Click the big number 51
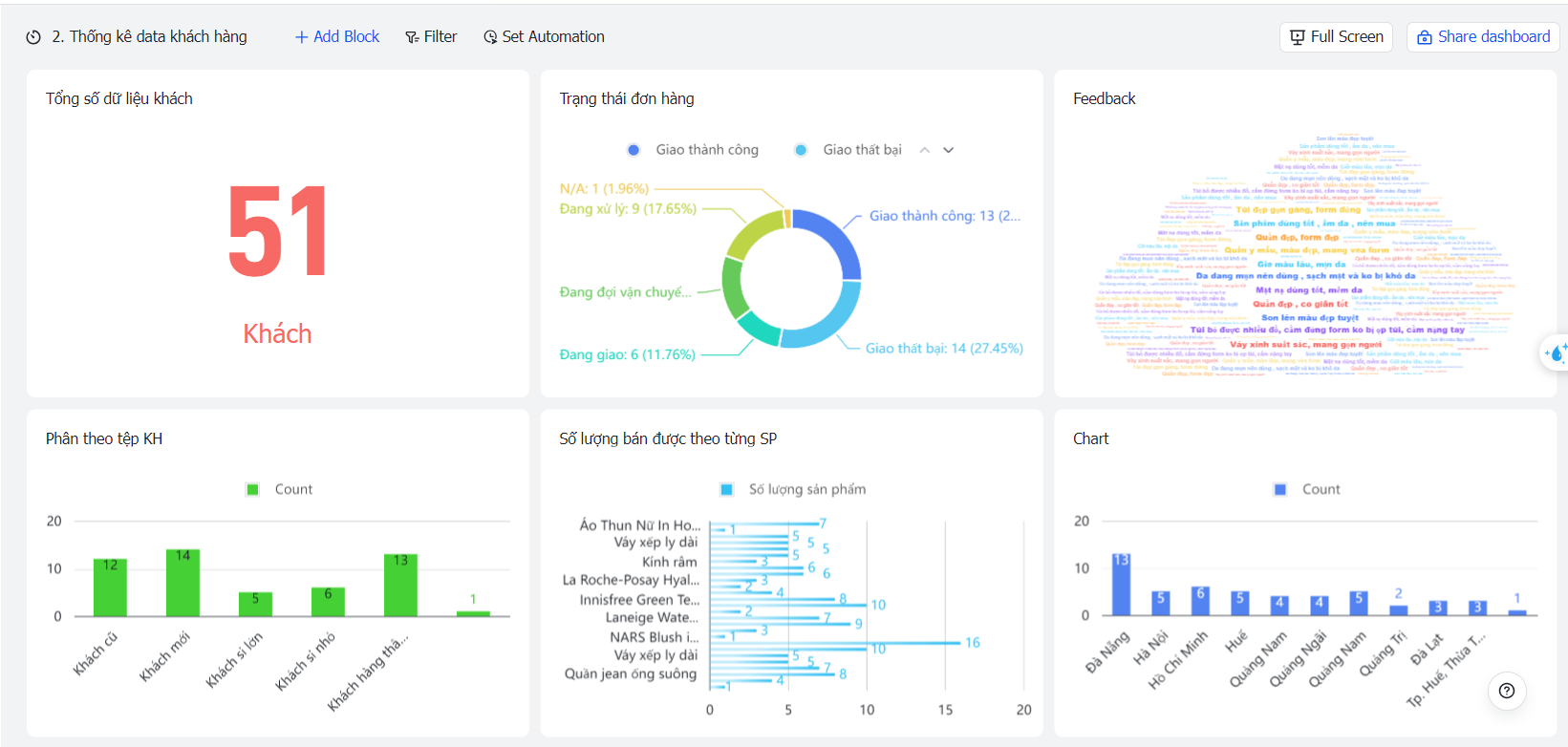The height and width of the screenshot is (747, 1568). point(277,233)
